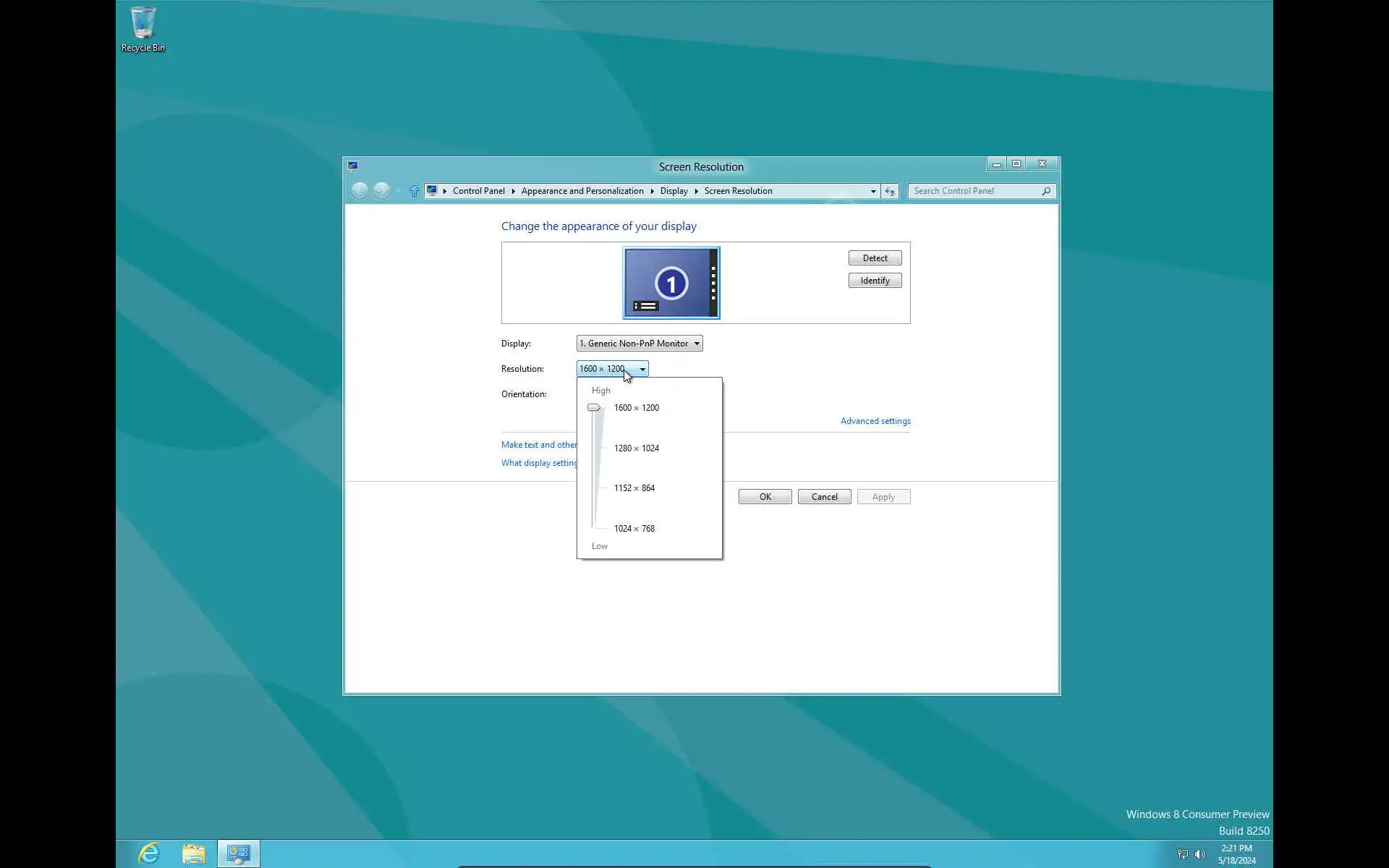Expand the address bar history arrow
The image size is (1389, 868).
click(873, 191)
